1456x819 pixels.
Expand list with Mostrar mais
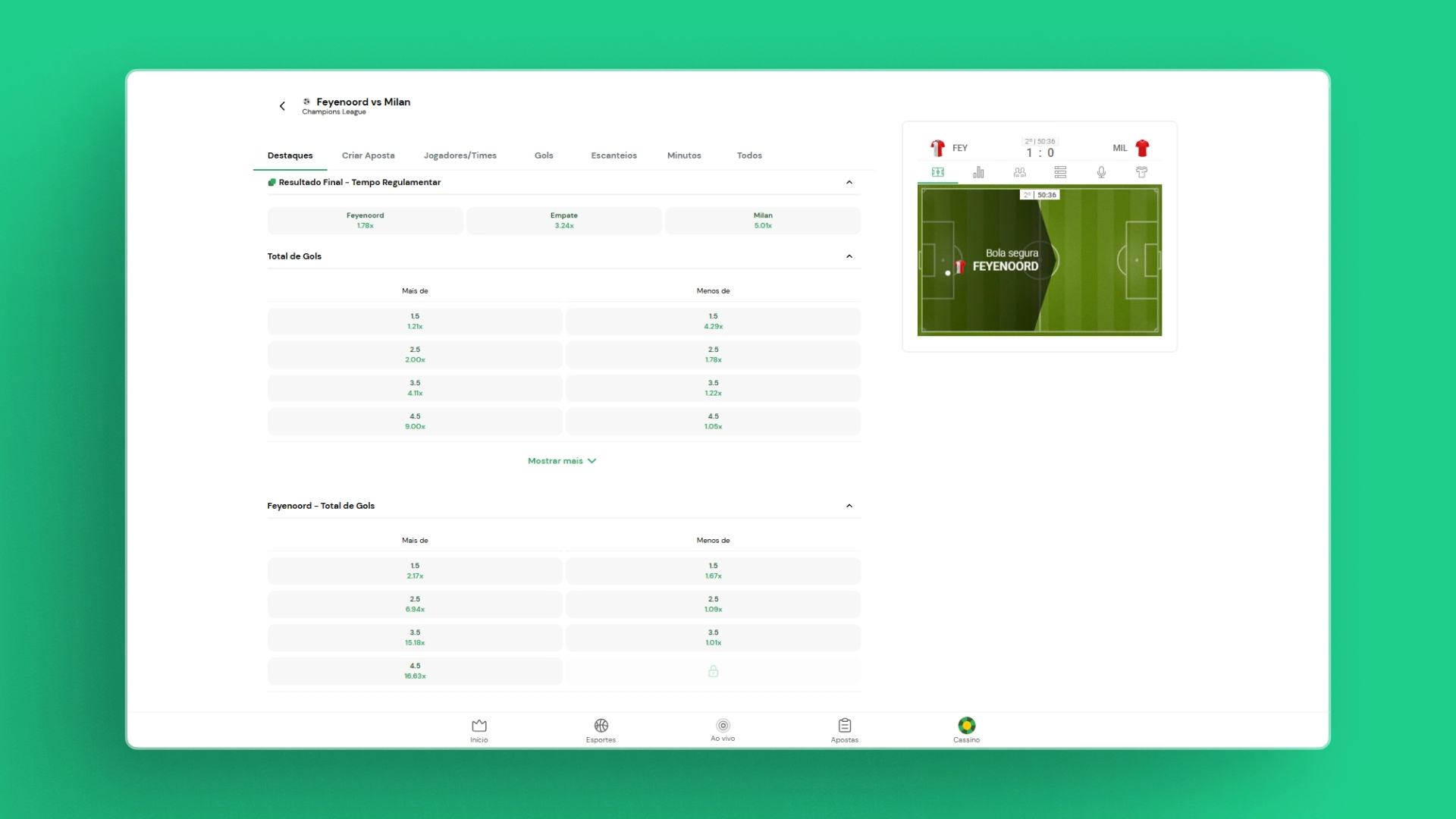[x=562, y=461]
